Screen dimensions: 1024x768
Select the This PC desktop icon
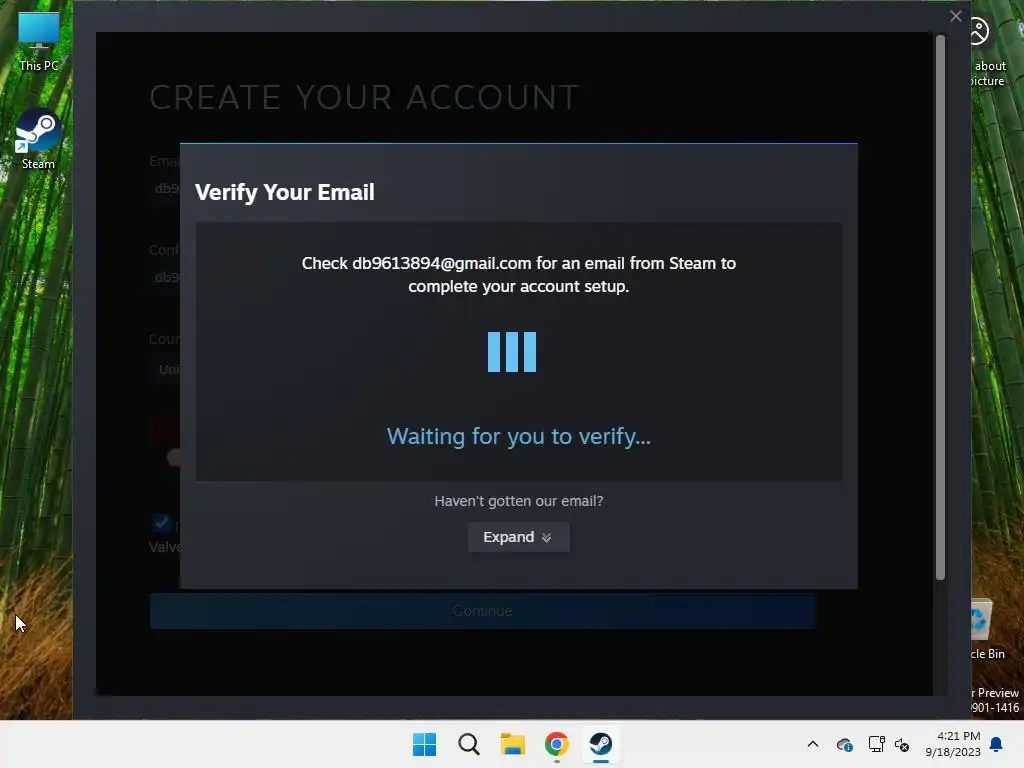[x=39, y=42]
